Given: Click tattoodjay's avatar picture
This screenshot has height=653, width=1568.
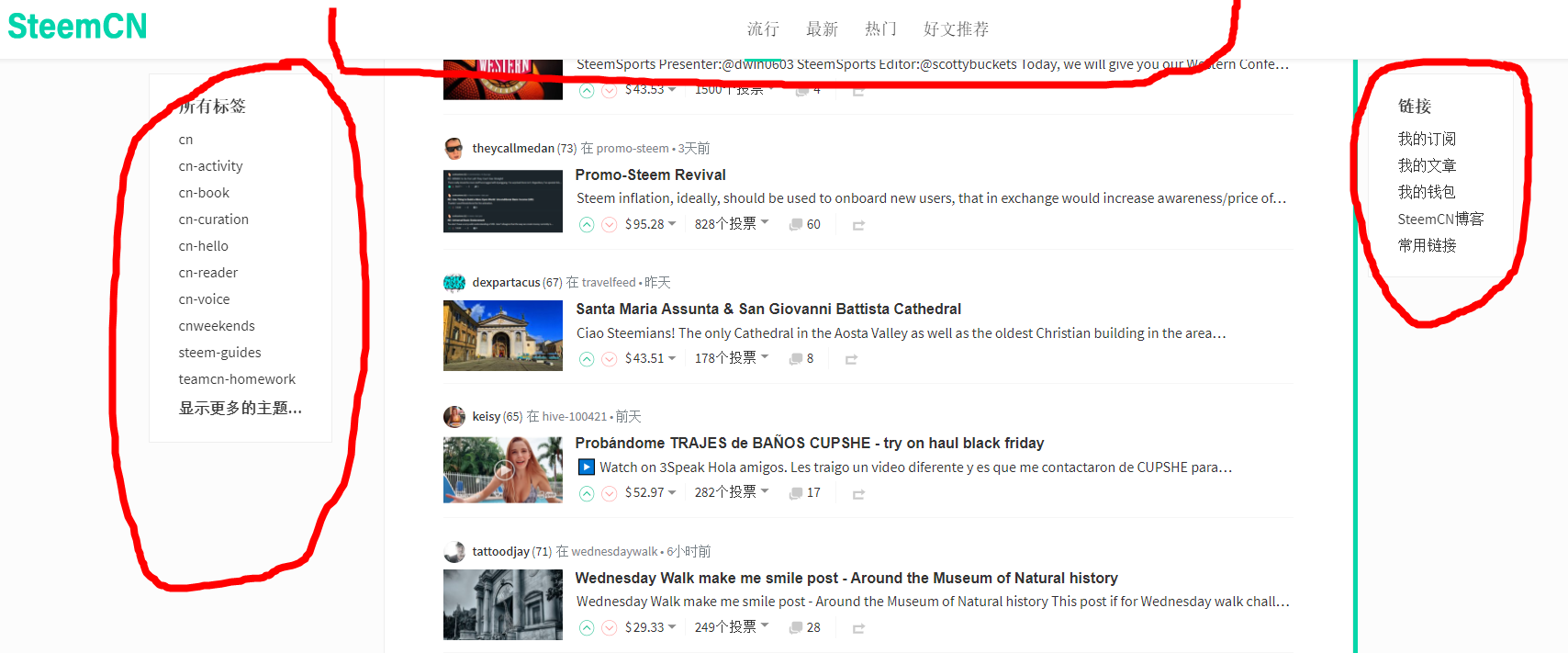Looking at the screenshot, I should click(454, 551).
